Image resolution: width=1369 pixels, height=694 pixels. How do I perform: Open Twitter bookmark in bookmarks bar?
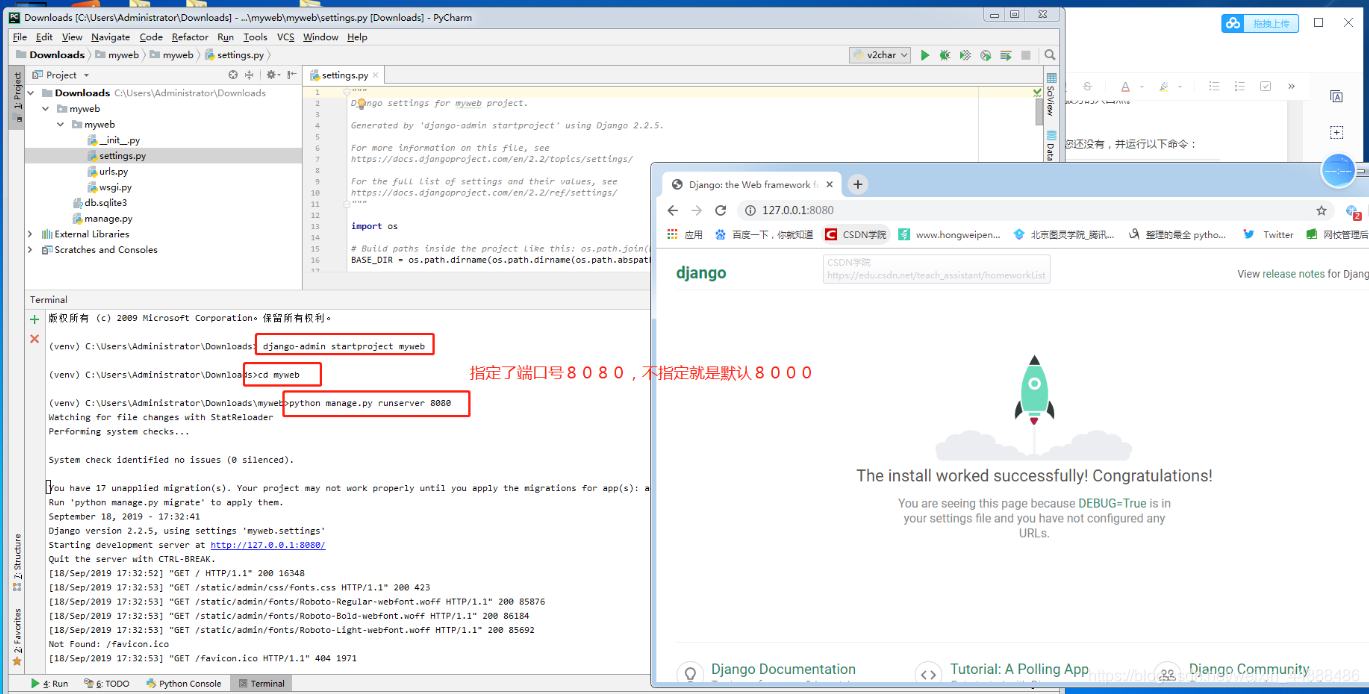(1268, 235)
